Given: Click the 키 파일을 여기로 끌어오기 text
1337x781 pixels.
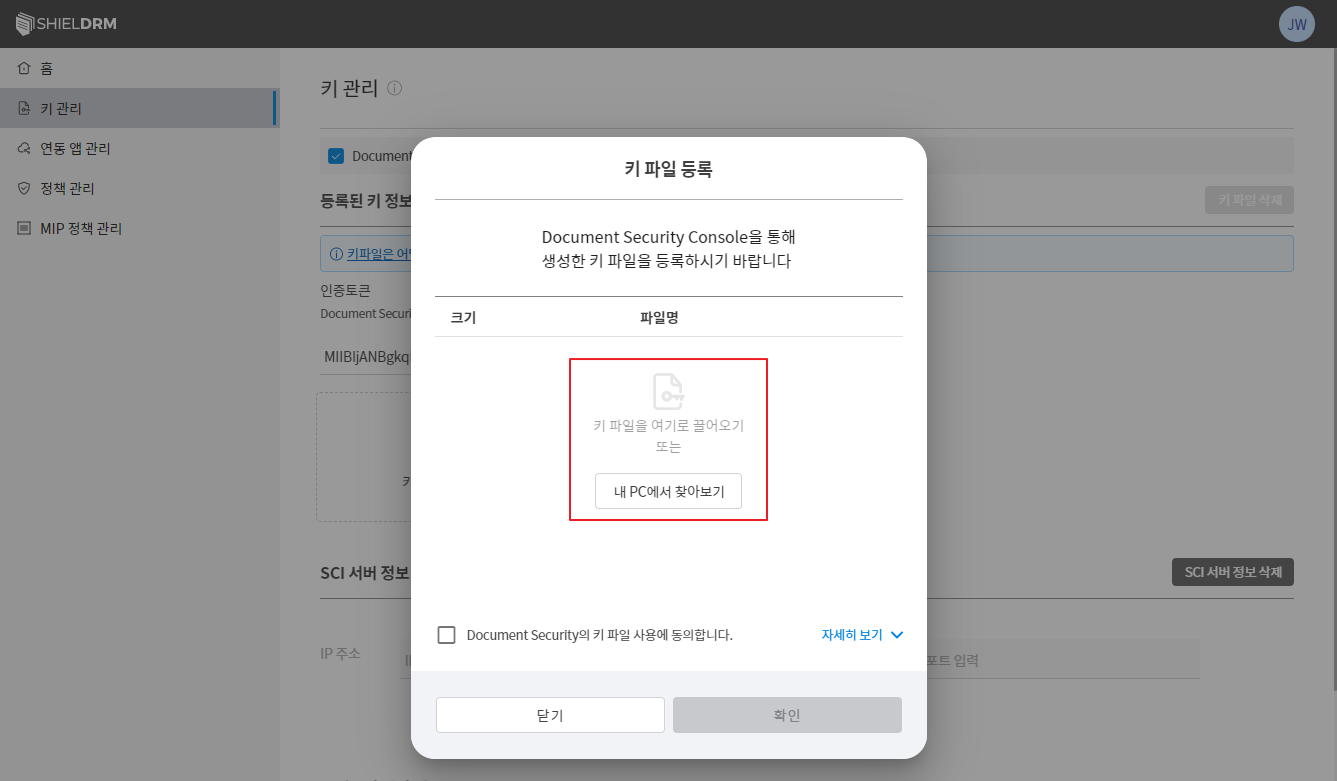Looking at the screenshot, I should tap(668, 425).
